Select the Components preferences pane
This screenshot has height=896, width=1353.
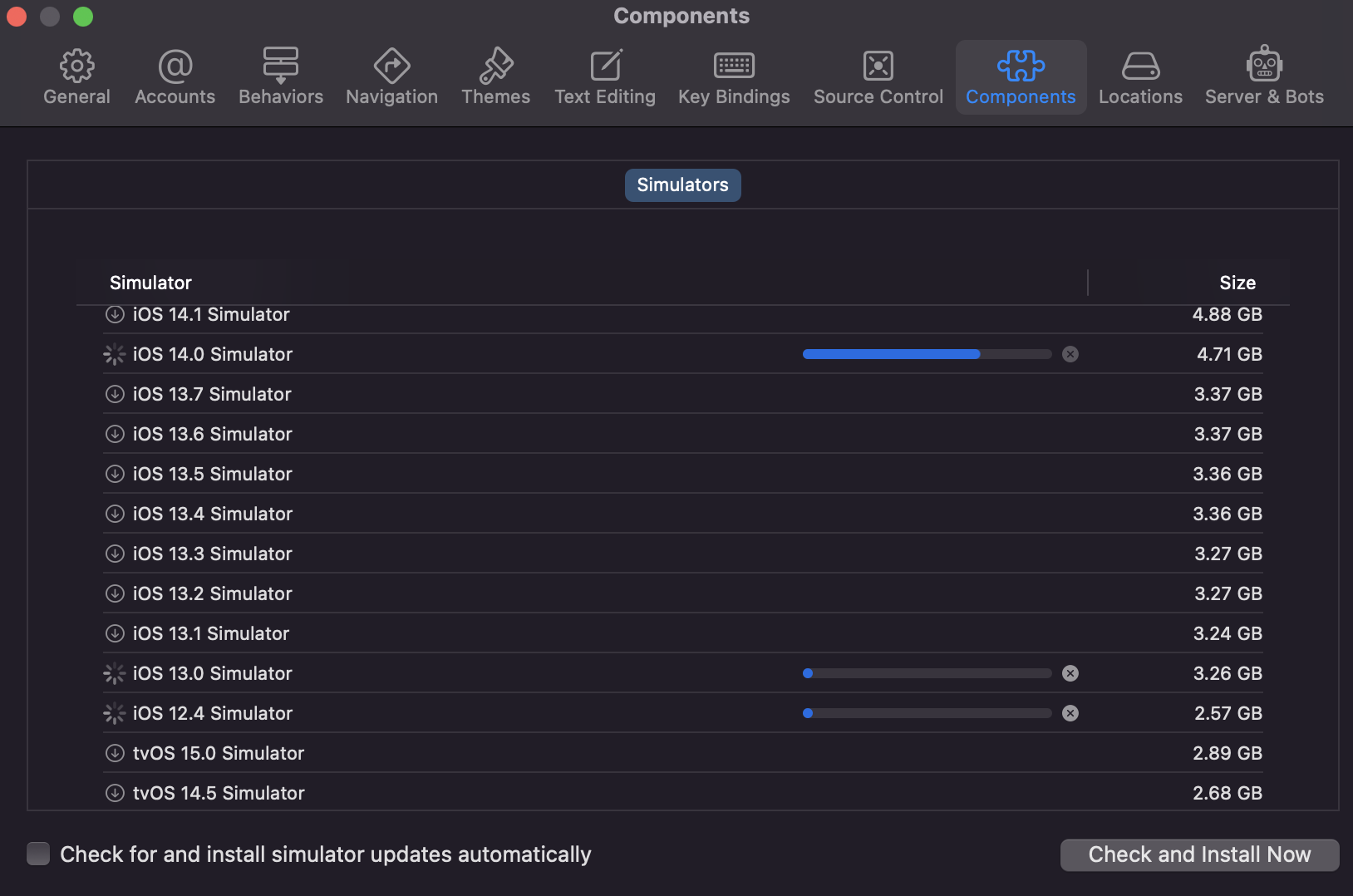pos(1021,77)
